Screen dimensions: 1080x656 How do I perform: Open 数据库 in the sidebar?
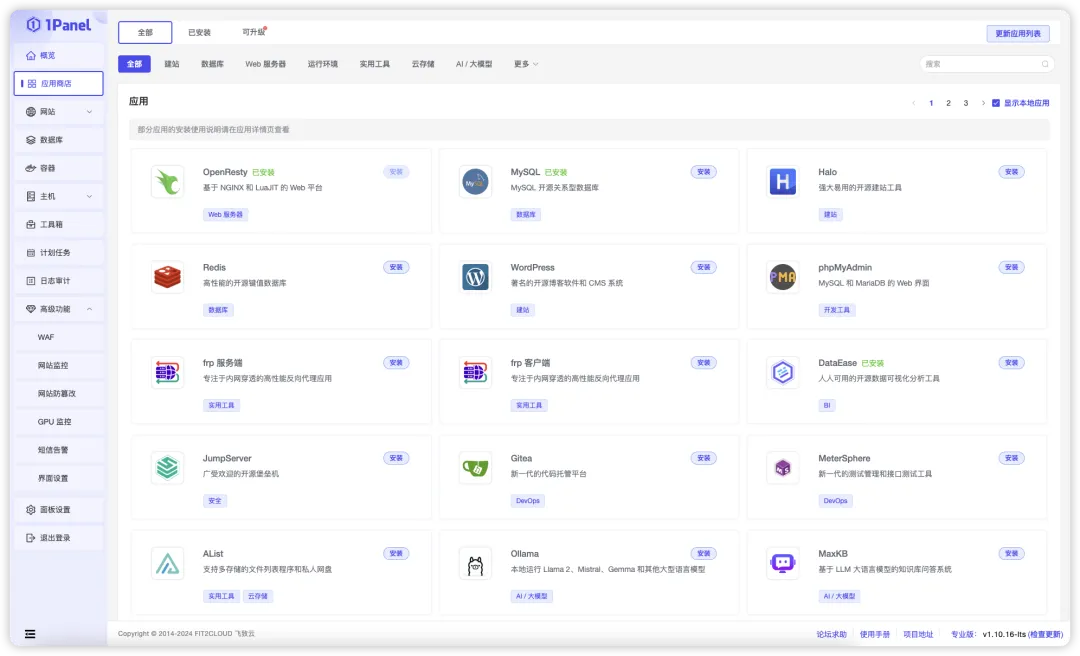click(x=59, y=140)
